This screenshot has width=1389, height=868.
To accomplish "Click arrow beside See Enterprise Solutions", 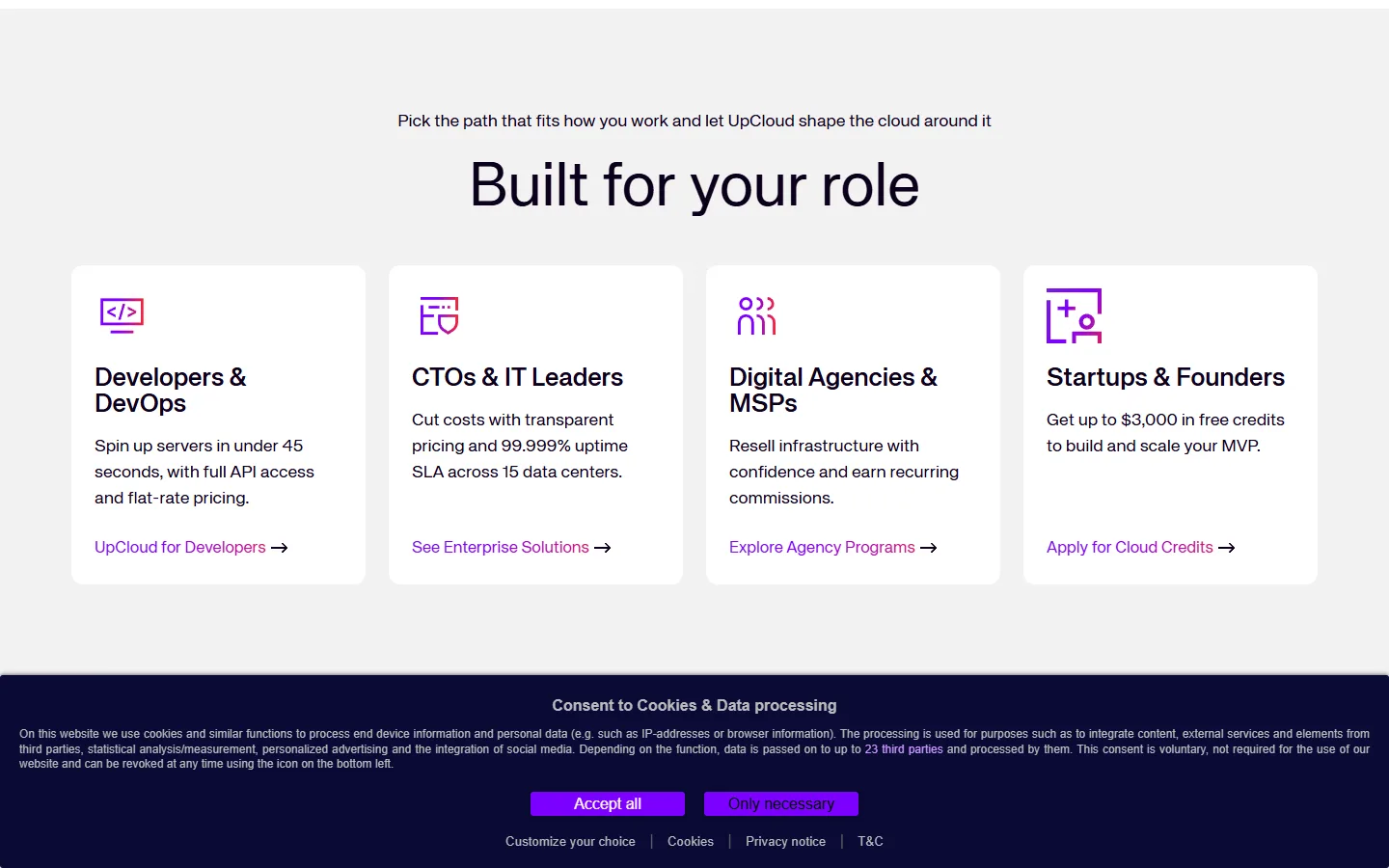I will point(603,548).
